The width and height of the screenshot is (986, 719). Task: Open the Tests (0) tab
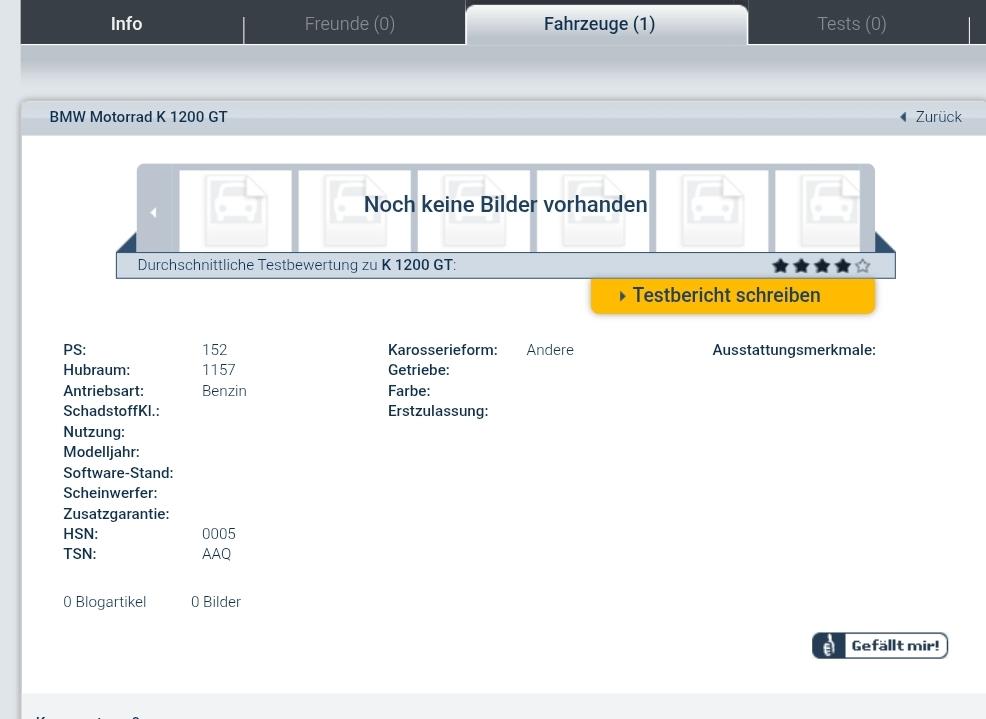[x=852, y=24]
